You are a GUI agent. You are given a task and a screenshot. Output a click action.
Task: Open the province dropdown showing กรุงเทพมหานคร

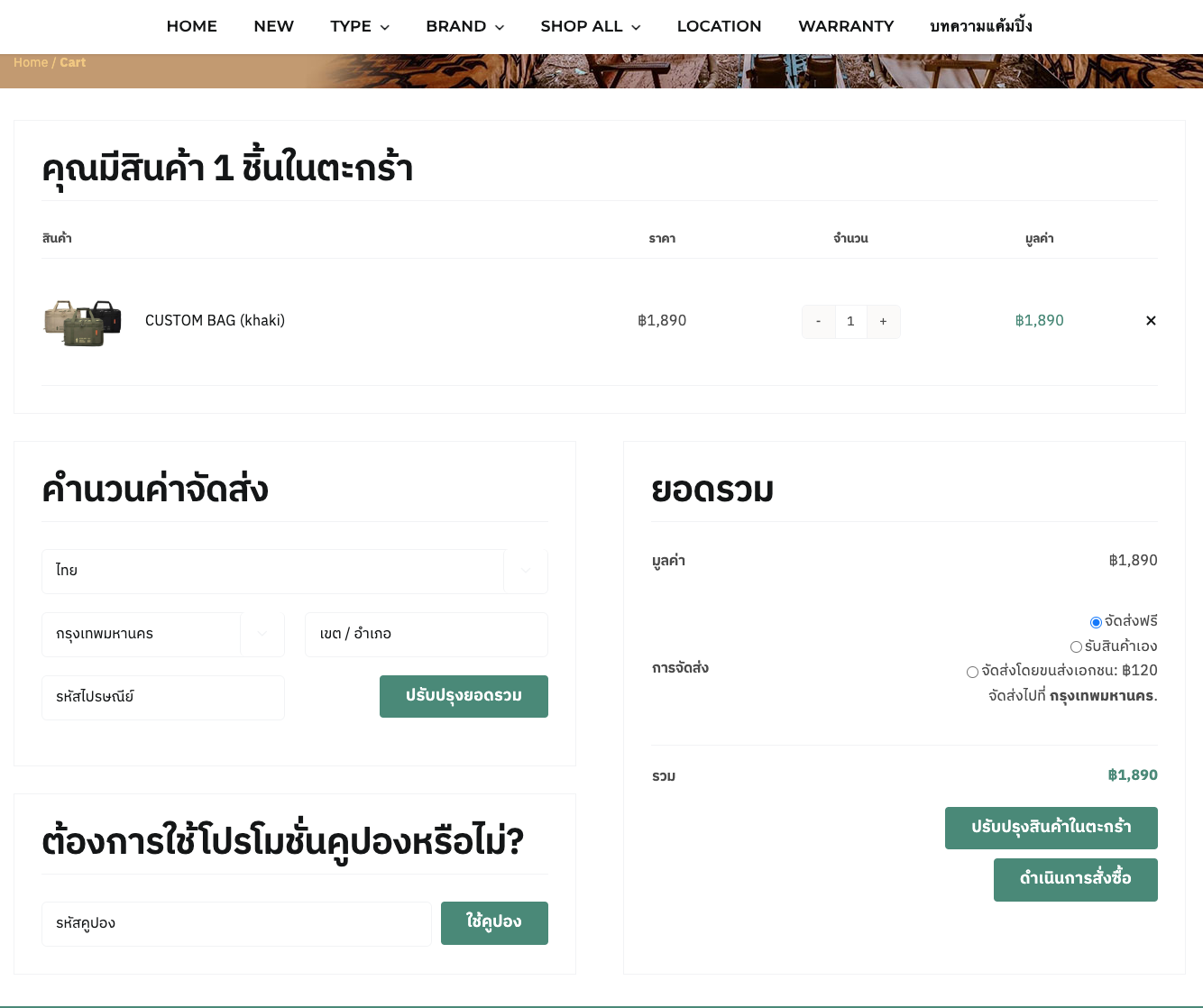[162, 634]
